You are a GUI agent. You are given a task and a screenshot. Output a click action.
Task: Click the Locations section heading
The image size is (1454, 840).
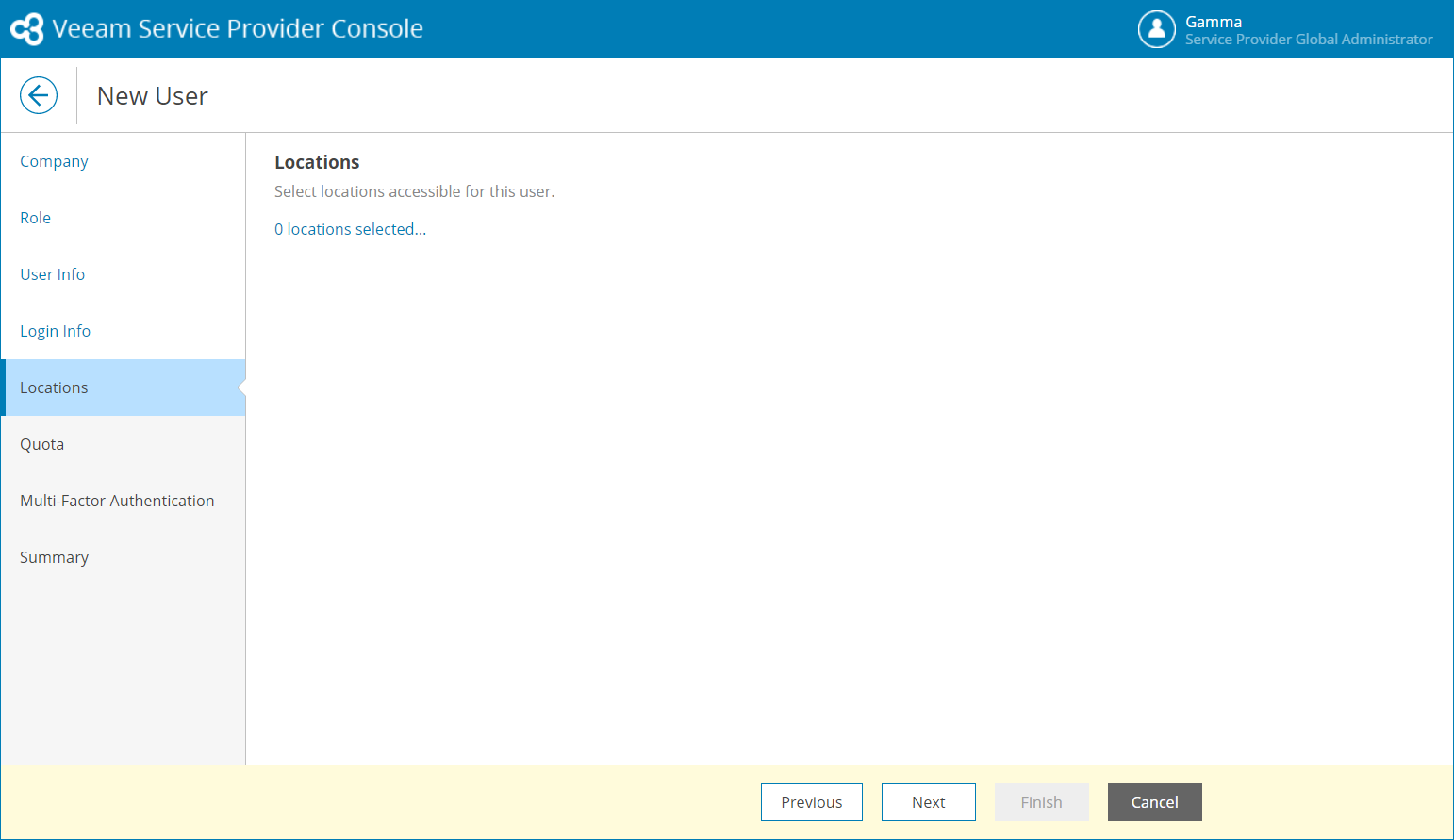click(317, 162)
